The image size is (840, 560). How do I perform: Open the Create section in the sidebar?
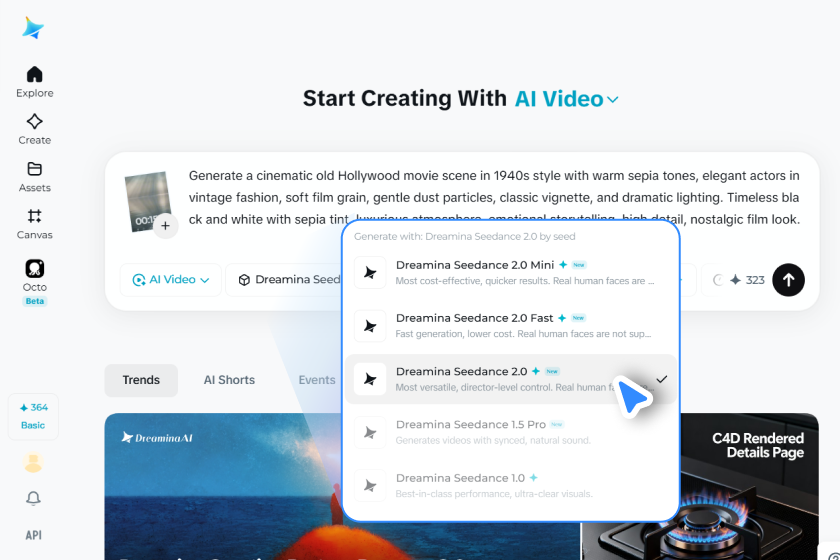34,129
